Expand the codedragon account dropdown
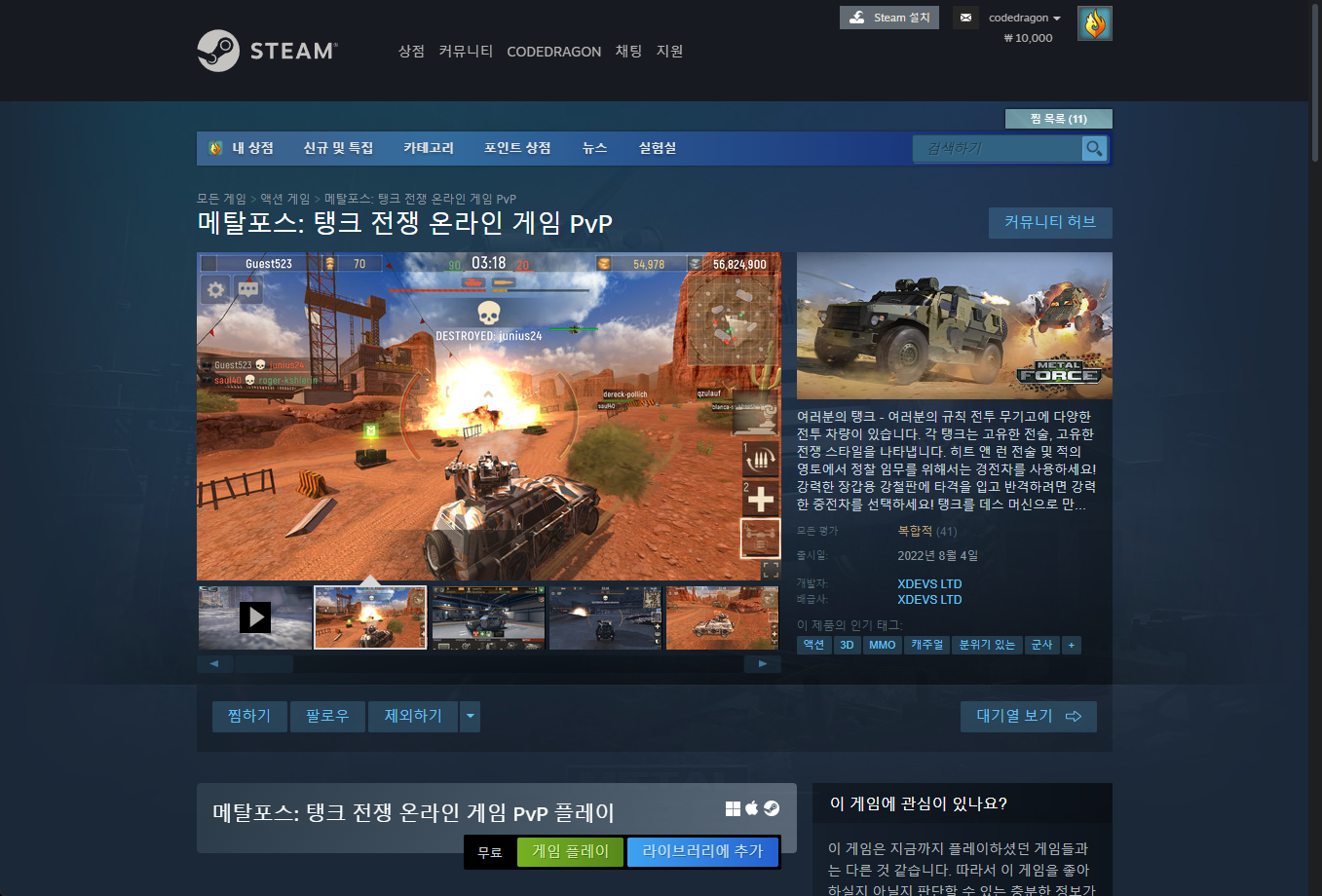Image resolution: width=1322 pixels, height=896 pixels. (x=1025, y=18)
